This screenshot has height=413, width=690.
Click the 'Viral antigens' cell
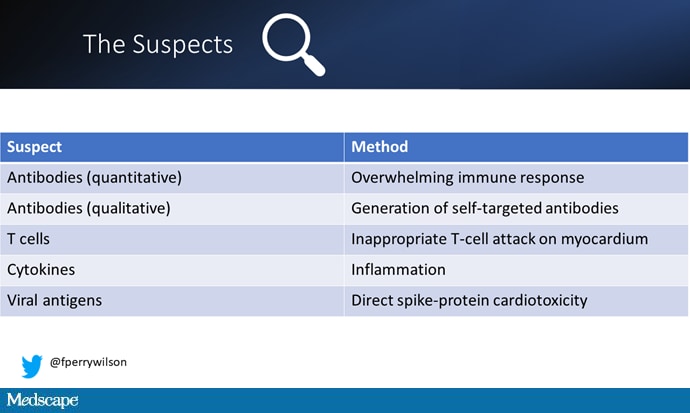click(x=54, y=300)
